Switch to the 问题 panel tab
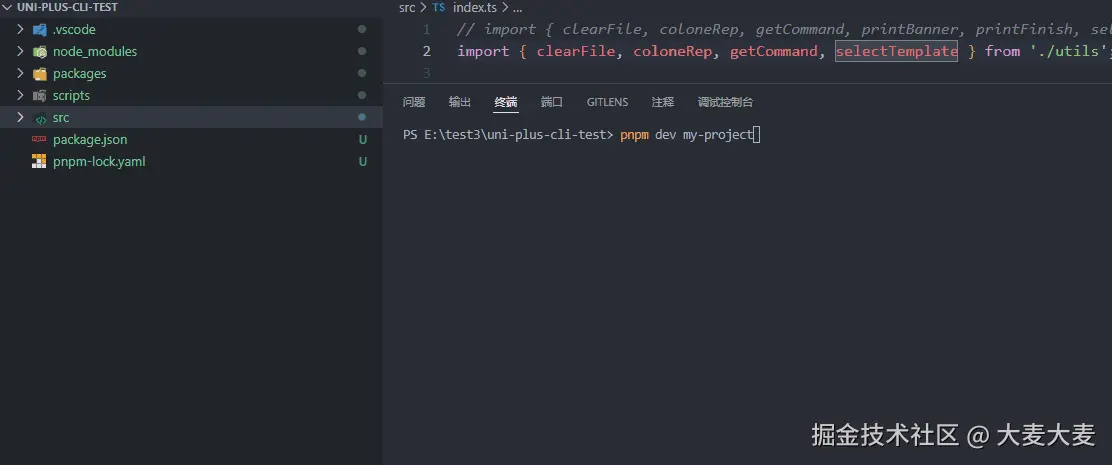Screen dimensions: 1112x465 413,102
